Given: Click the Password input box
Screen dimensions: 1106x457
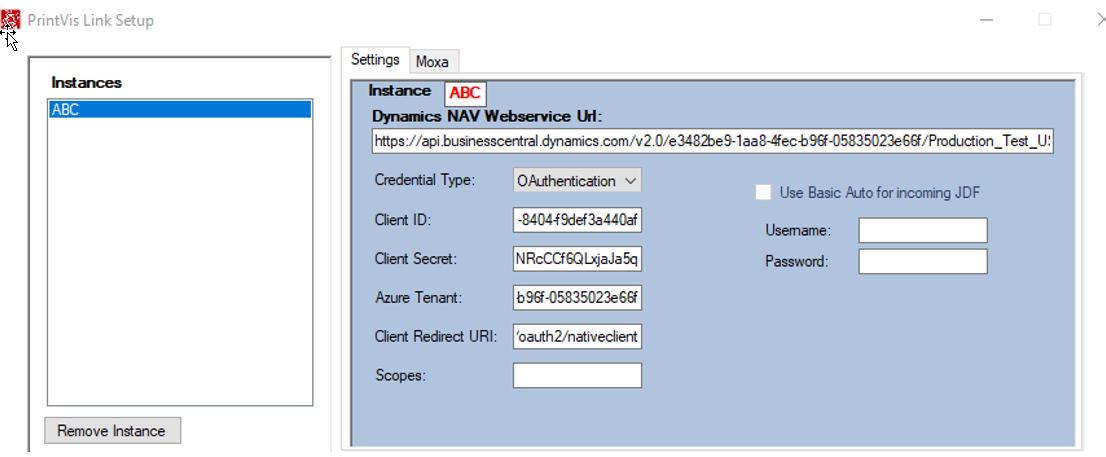Looking at the screenshot, I should point(922,262).
